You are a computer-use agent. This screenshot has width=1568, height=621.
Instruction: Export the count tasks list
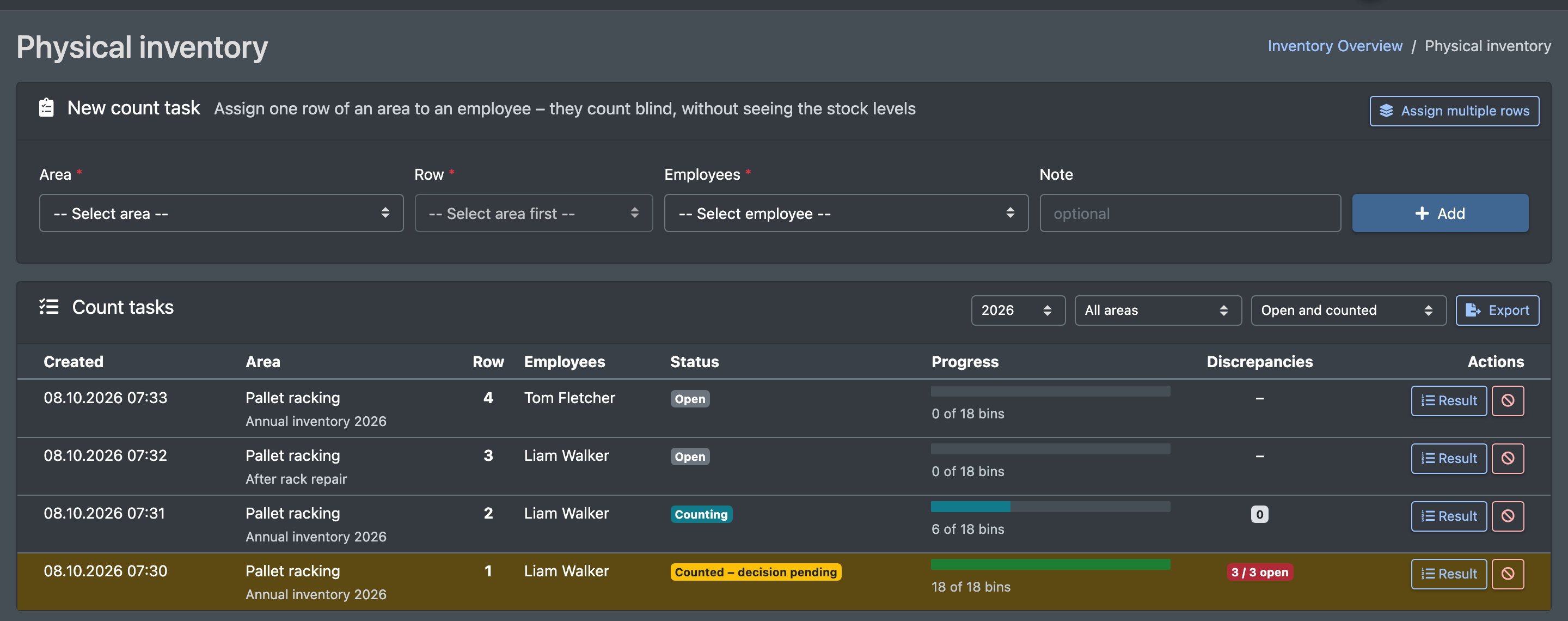pyautogui.click(x=1497, y=310)
